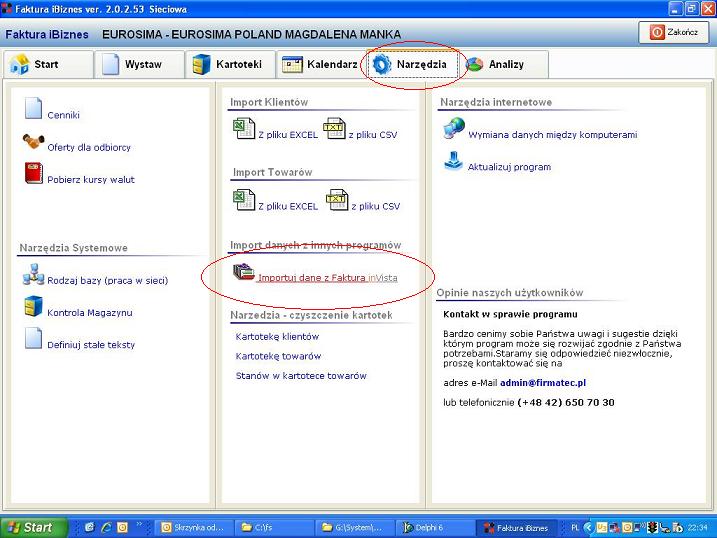
Task: Import clients Z pliku EXCEL link
Action: 288,135
